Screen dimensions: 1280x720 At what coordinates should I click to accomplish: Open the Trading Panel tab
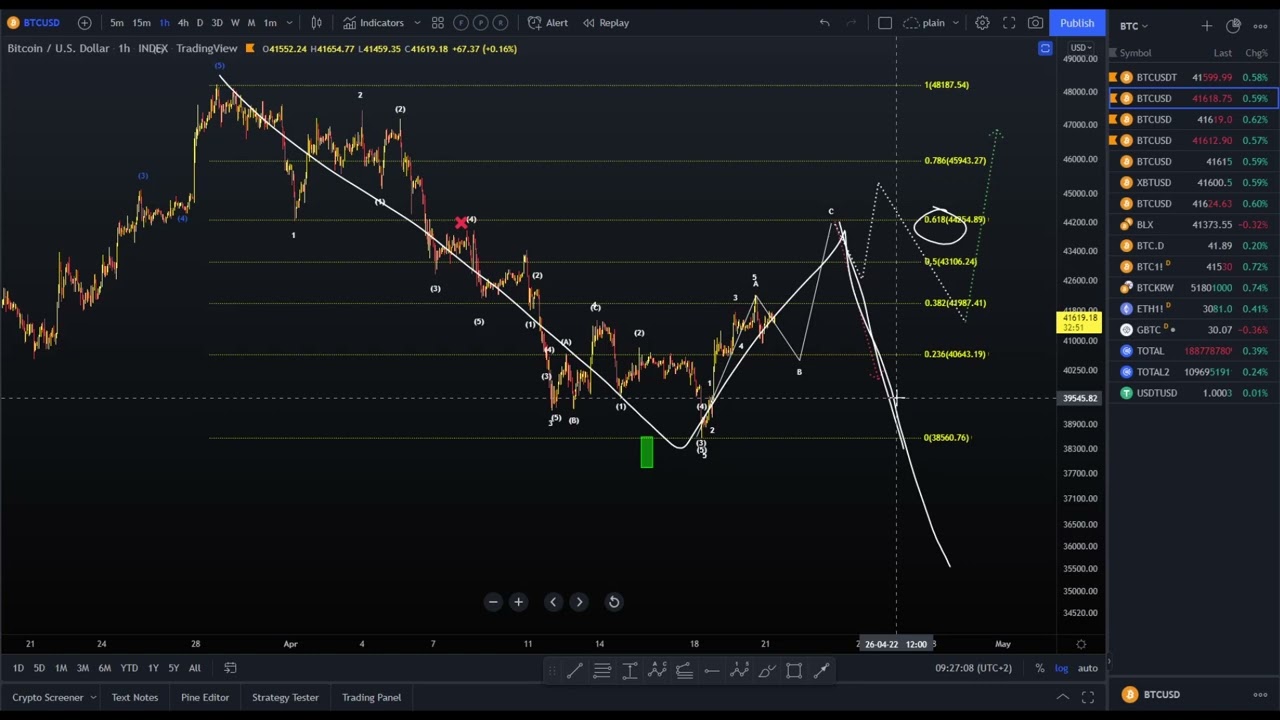click(x=371, y=697)
